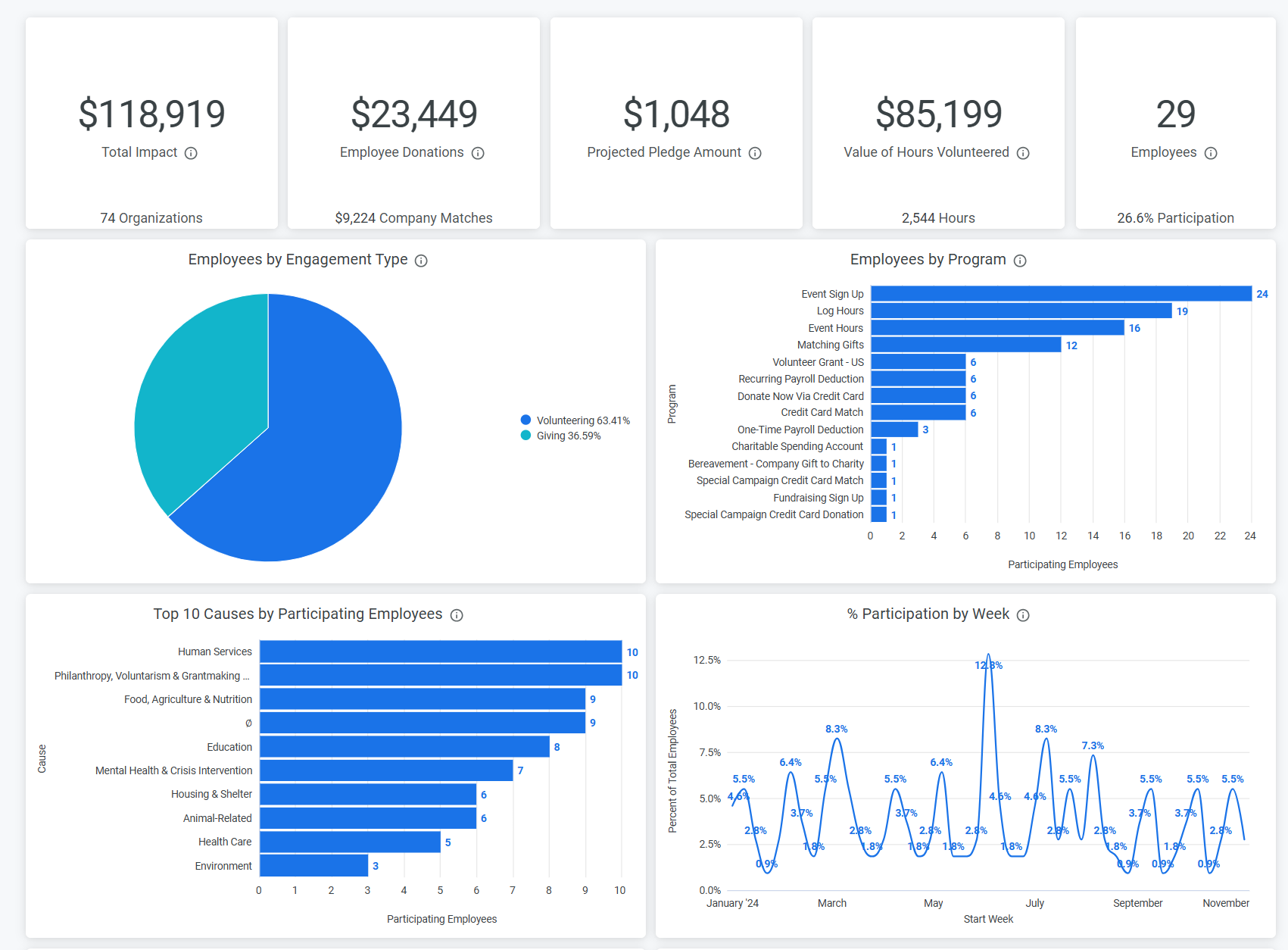Select the Matching Gifts bar
The width and height of the screenshot is (1288, 950).
point(965,345)
